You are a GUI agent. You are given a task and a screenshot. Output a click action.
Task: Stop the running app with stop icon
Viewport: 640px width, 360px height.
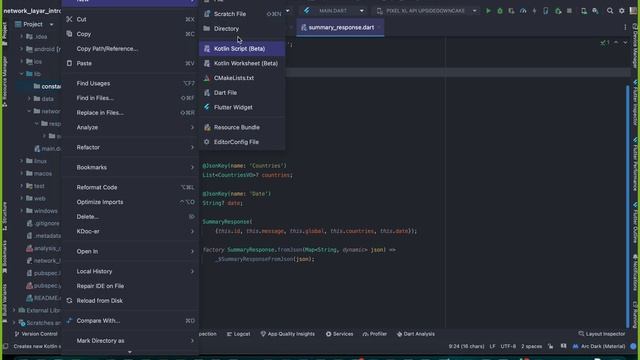pyautogui.click(x=569, y=11)
